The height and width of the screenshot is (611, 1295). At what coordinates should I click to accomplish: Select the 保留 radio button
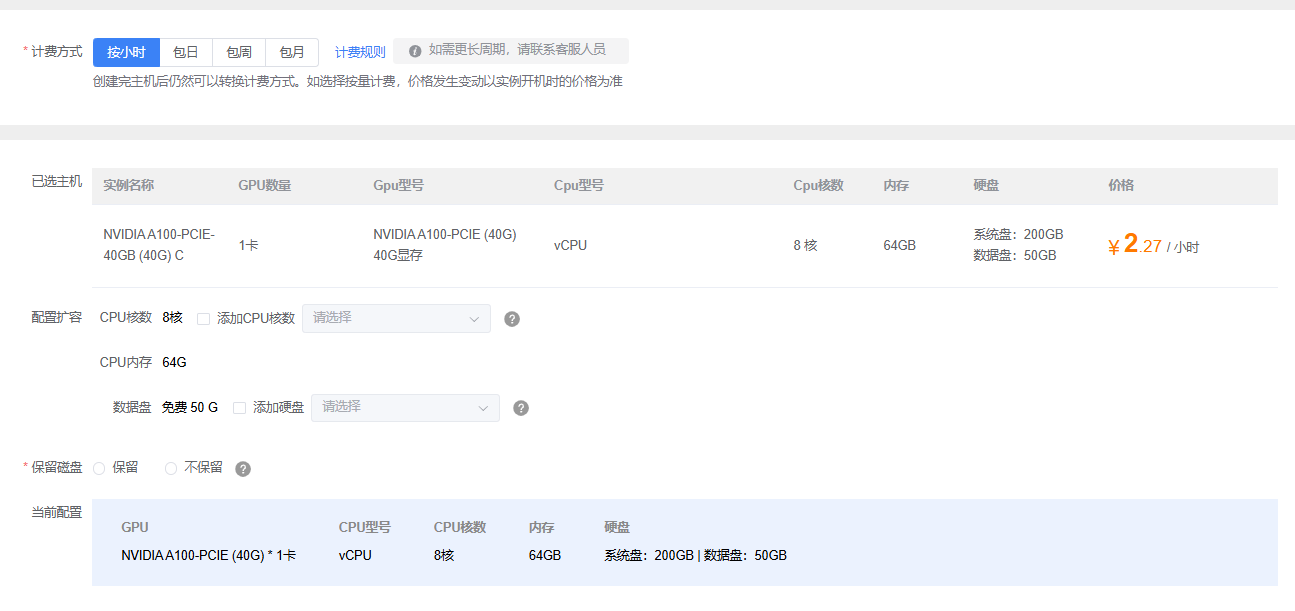100,468
